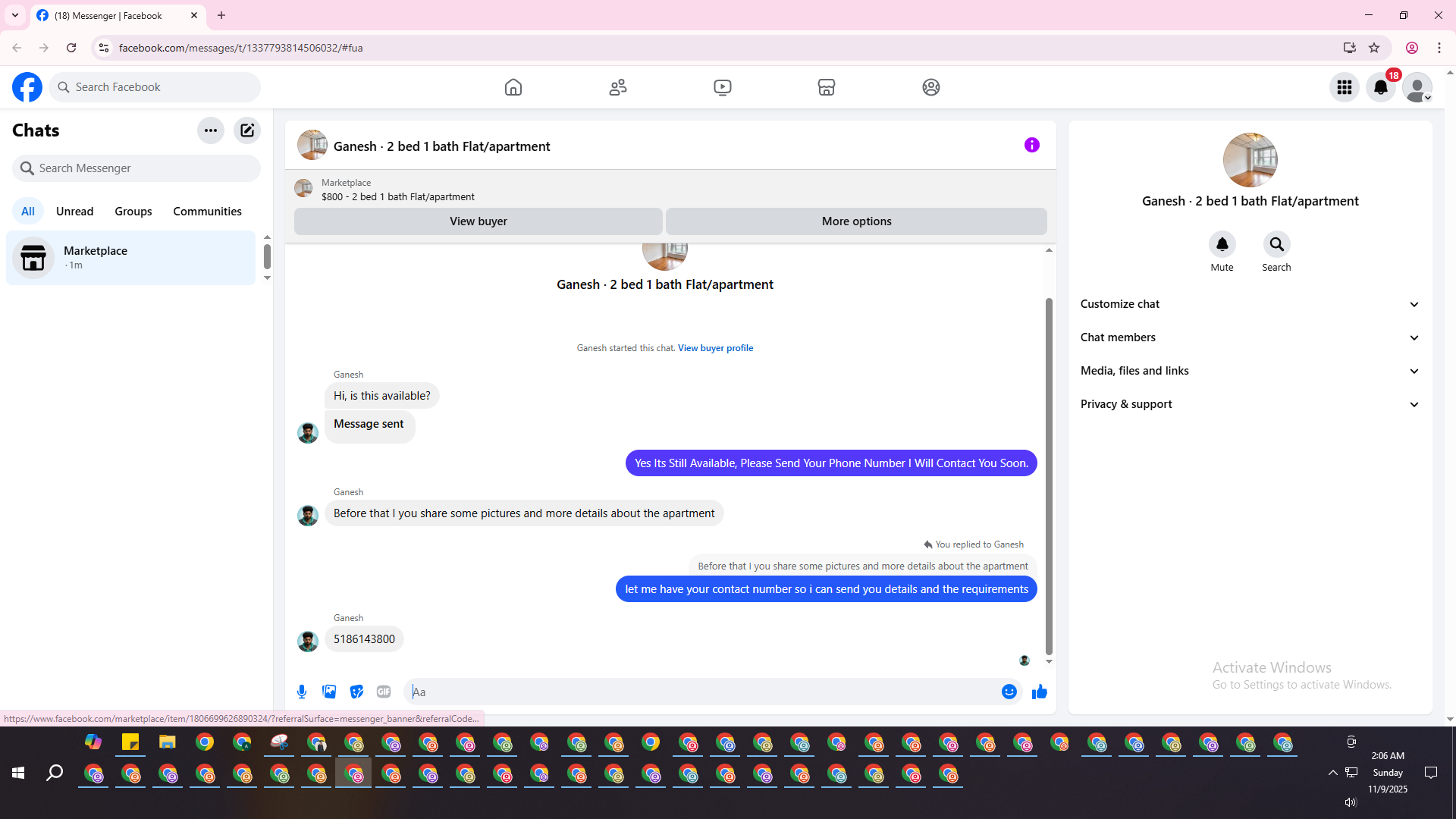Attach a file using the photo icon
This screenshot has width=1456, height=819.
click(329, 692)
